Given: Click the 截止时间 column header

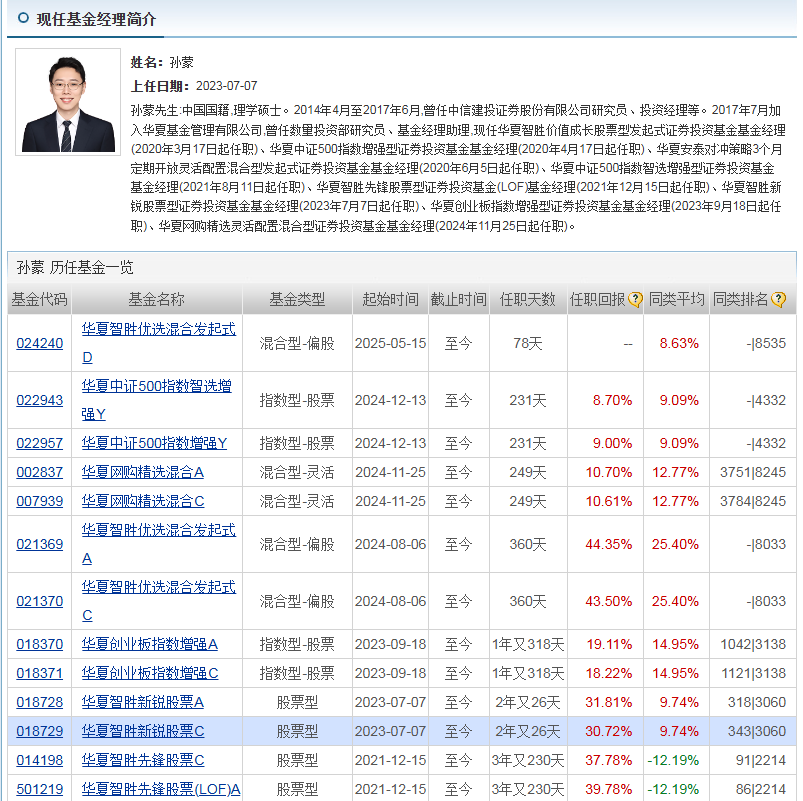Looking at the screenshot, I should tap(459, 299).
